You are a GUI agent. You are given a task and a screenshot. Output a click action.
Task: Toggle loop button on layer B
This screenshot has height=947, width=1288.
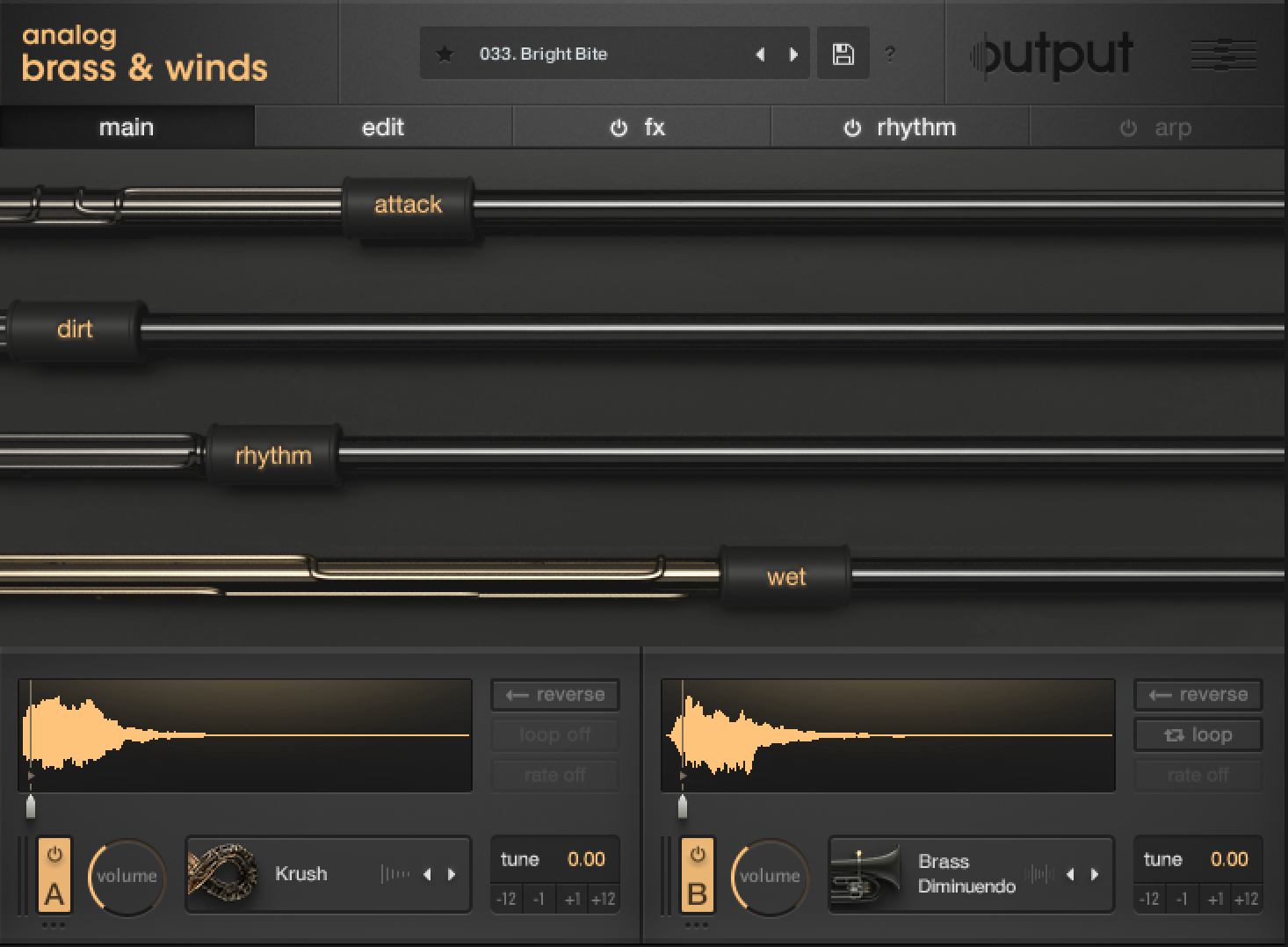[1198, 735]
